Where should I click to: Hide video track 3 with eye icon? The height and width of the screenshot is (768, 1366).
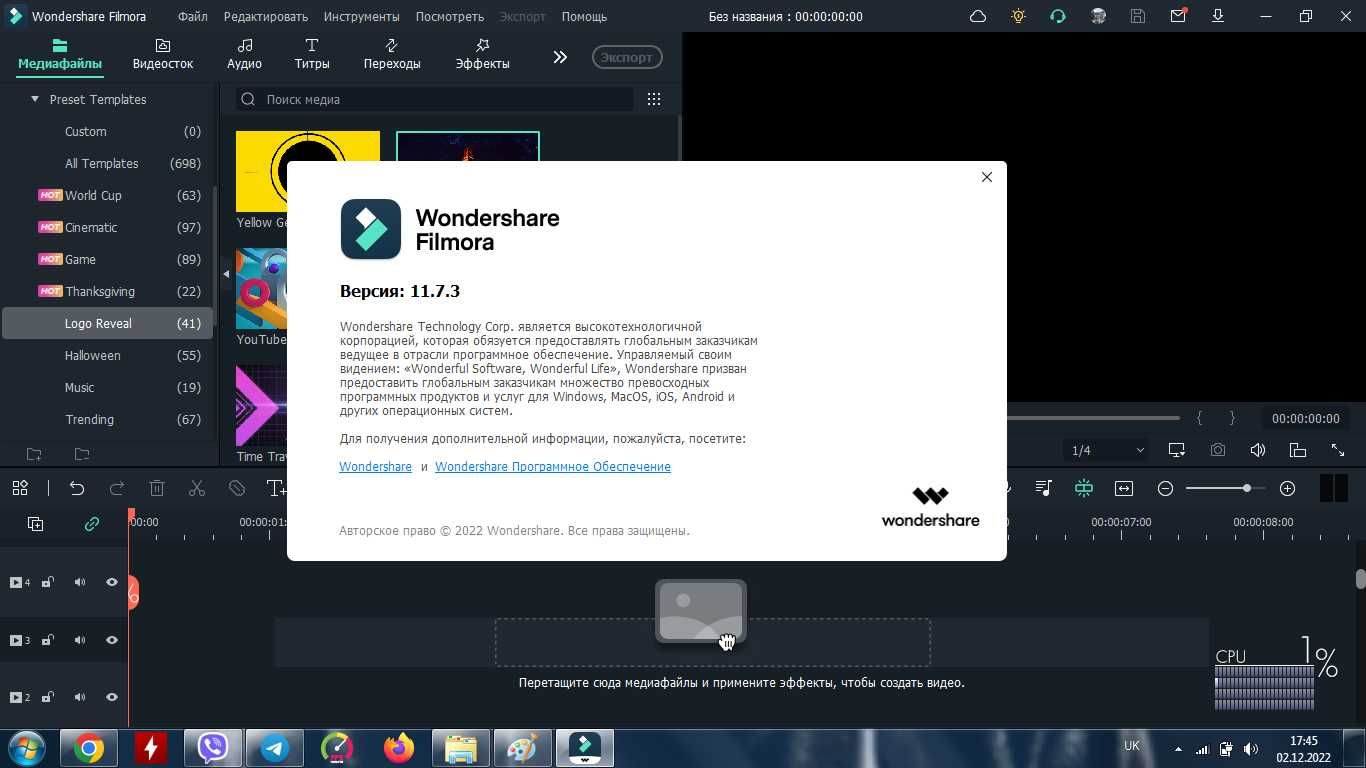tap(112, 640)
